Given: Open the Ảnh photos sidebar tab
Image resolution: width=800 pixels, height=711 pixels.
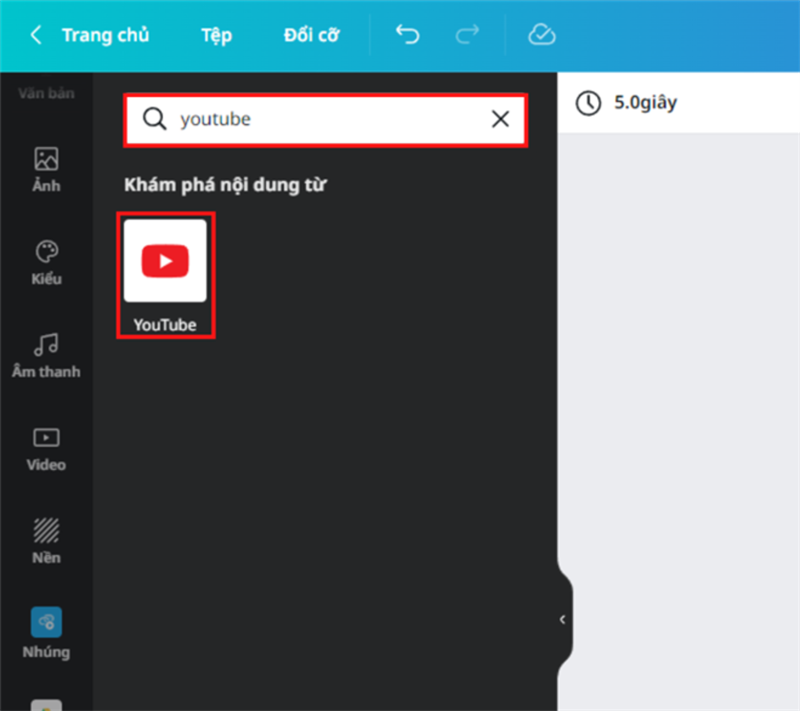Looking at the screenshot, I should tap(46, 170).
